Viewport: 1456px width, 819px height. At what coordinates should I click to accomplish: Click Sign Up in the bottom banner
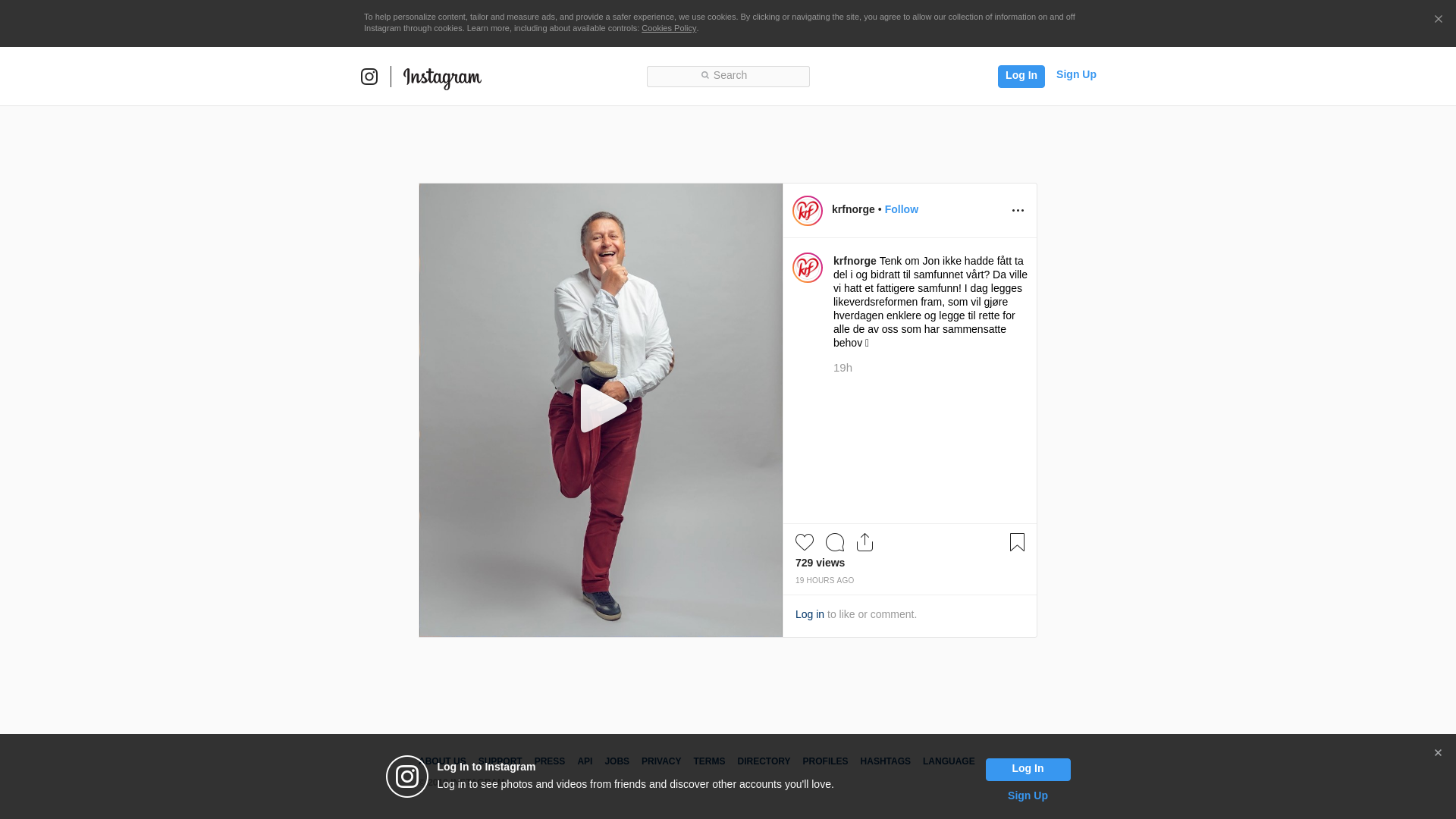[x=1028, y=795]
